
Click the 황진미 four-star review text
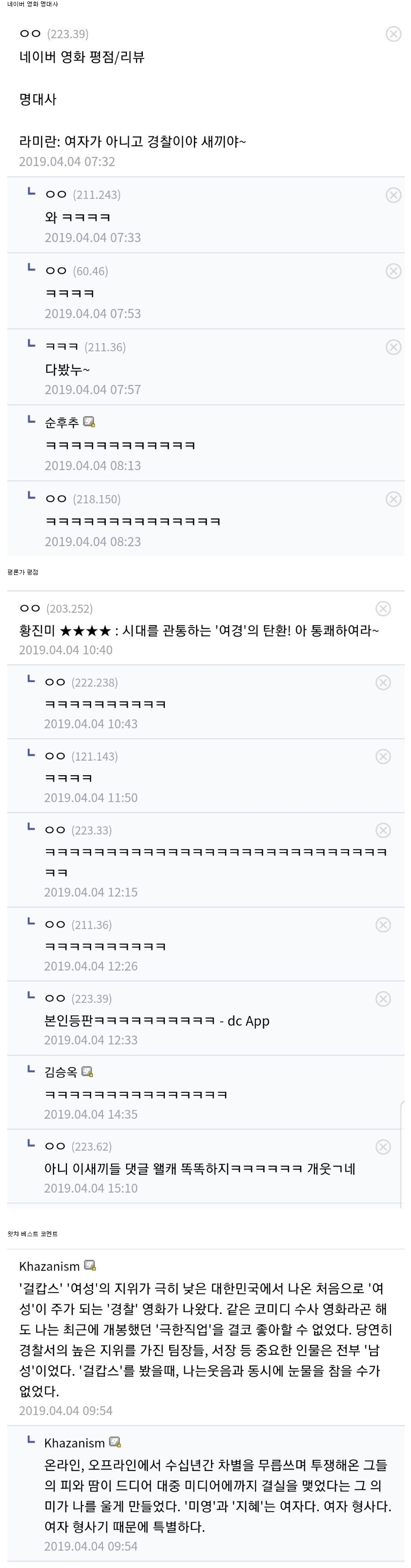[198, 630]
